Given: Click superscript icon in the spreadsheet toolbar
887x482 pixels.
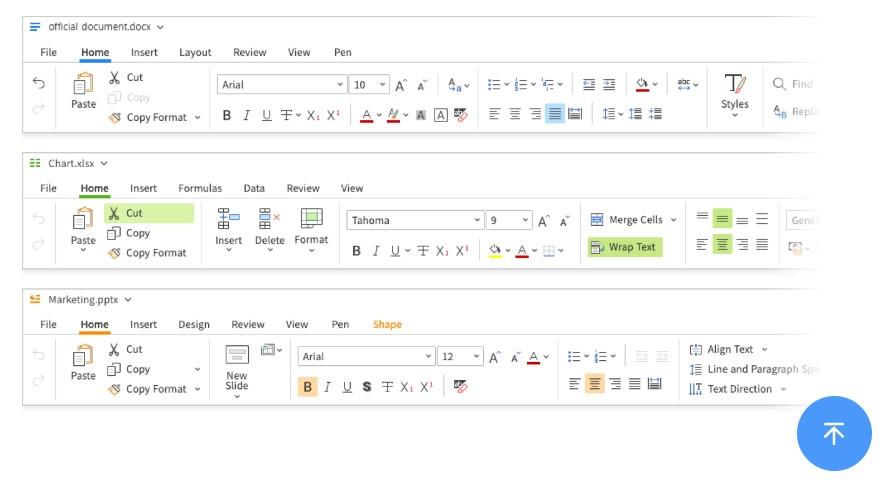Looking at the screenshot, I should [462, 251].
